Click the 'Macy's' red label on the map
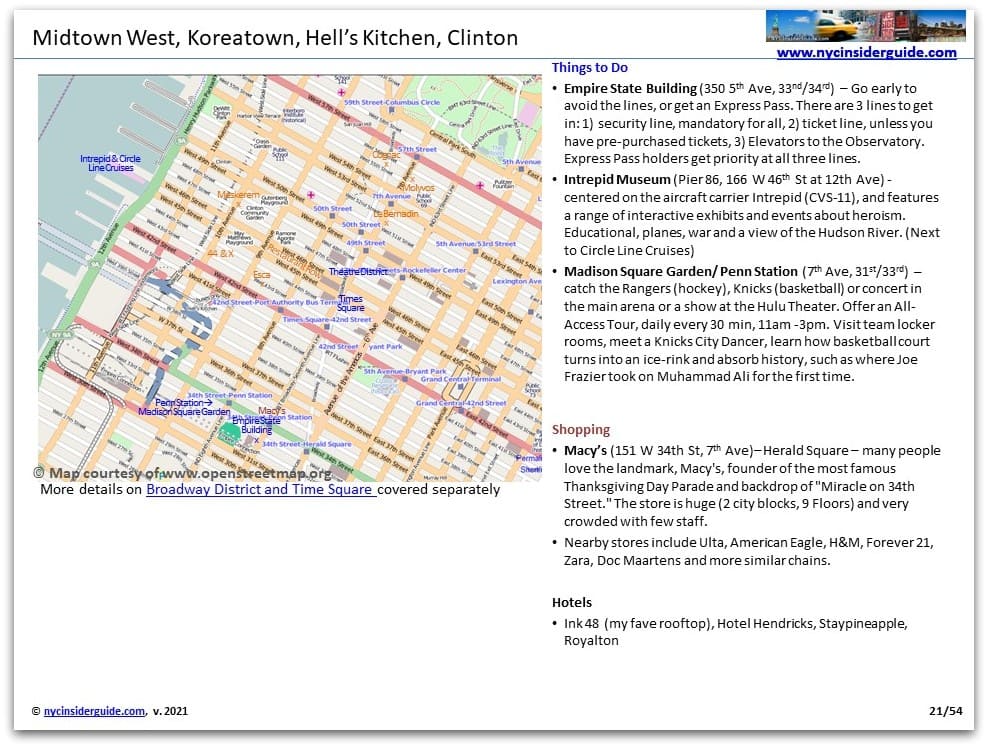The height and width of the screenshot is (748, 988). pyautogui.click(x=272, y=411)
